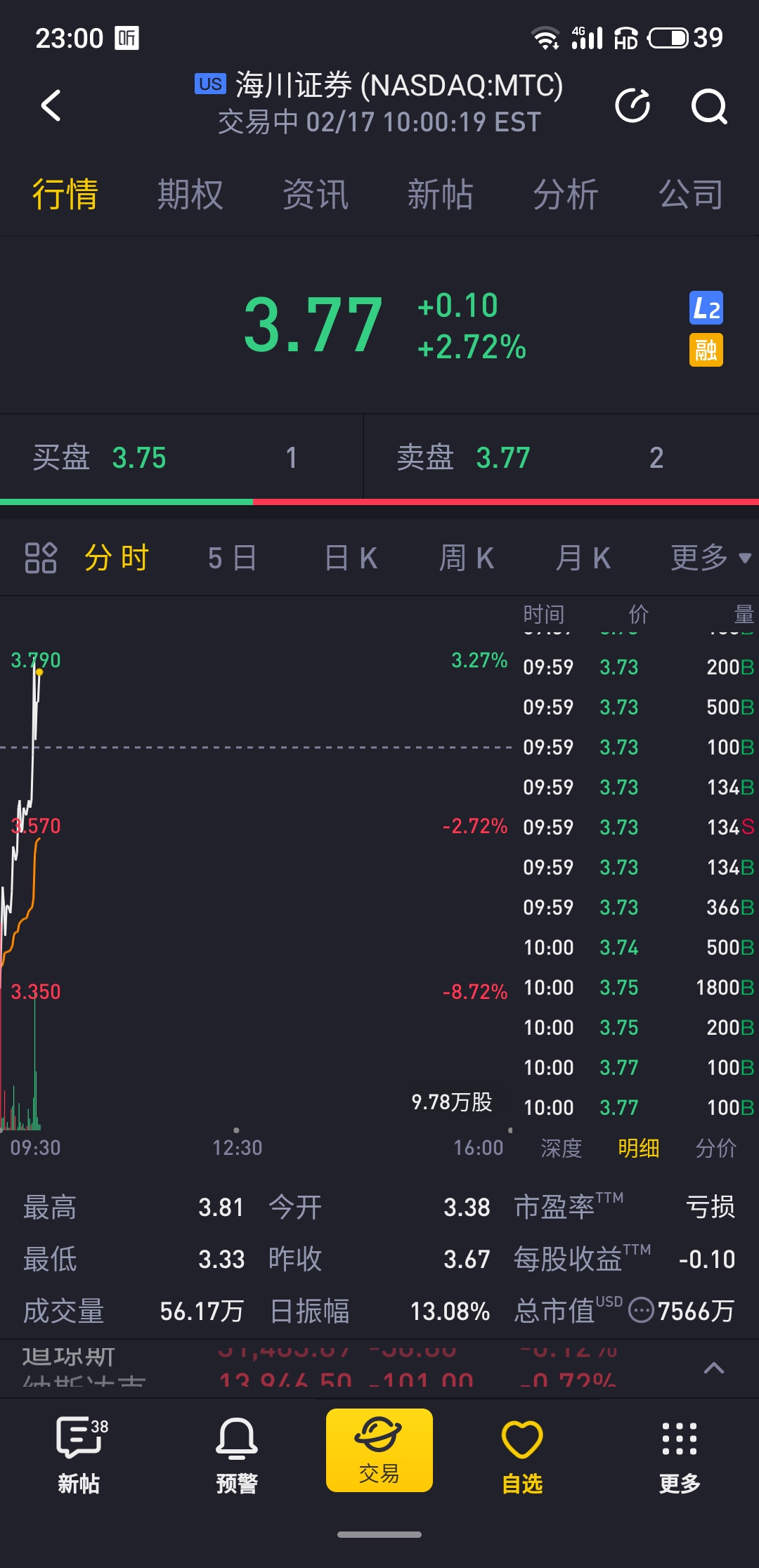The width and height of the screenshot is (759, 1568).
Task: Tap the 每股收益 -0.10 entry
Action: click(x=625, y=1259)
